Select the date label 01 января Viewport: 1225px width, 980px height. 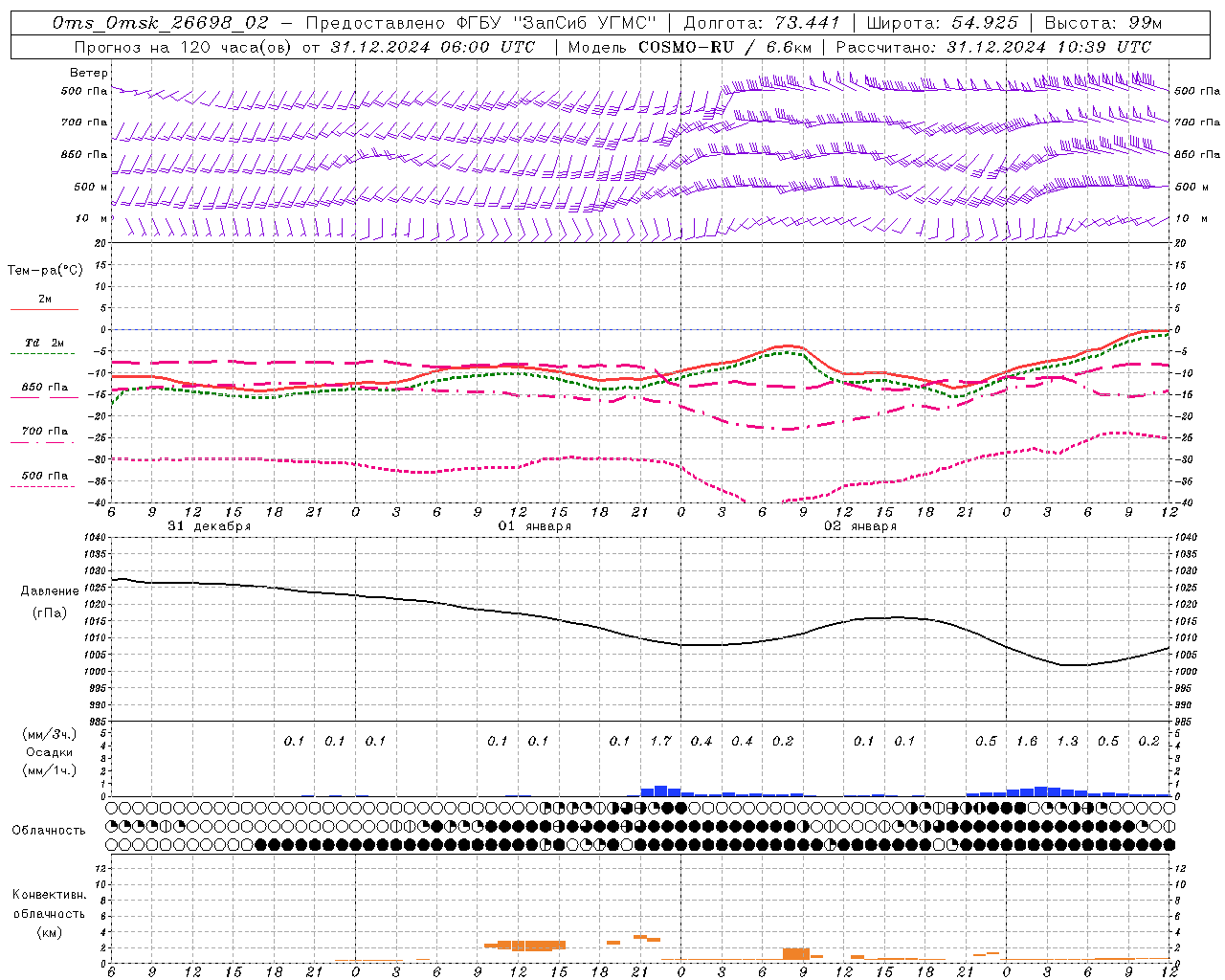point(535,525)
